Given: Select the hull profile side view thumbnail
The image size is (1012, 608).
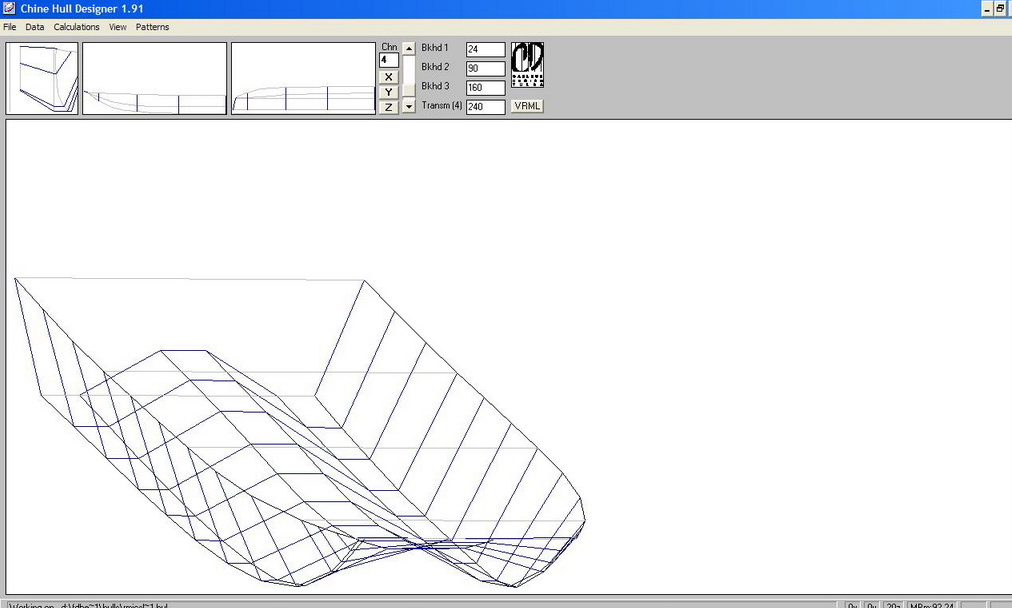Looking at the screenshot, I should point(154,78).
